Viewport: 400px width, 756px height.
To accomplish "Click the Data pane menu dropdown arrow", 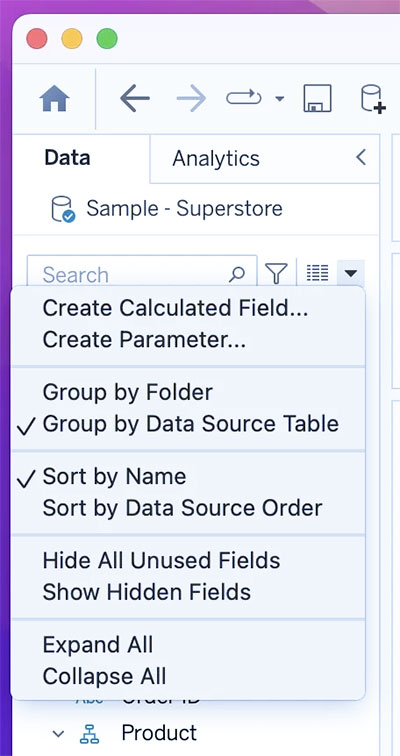I will pos(351,273).
